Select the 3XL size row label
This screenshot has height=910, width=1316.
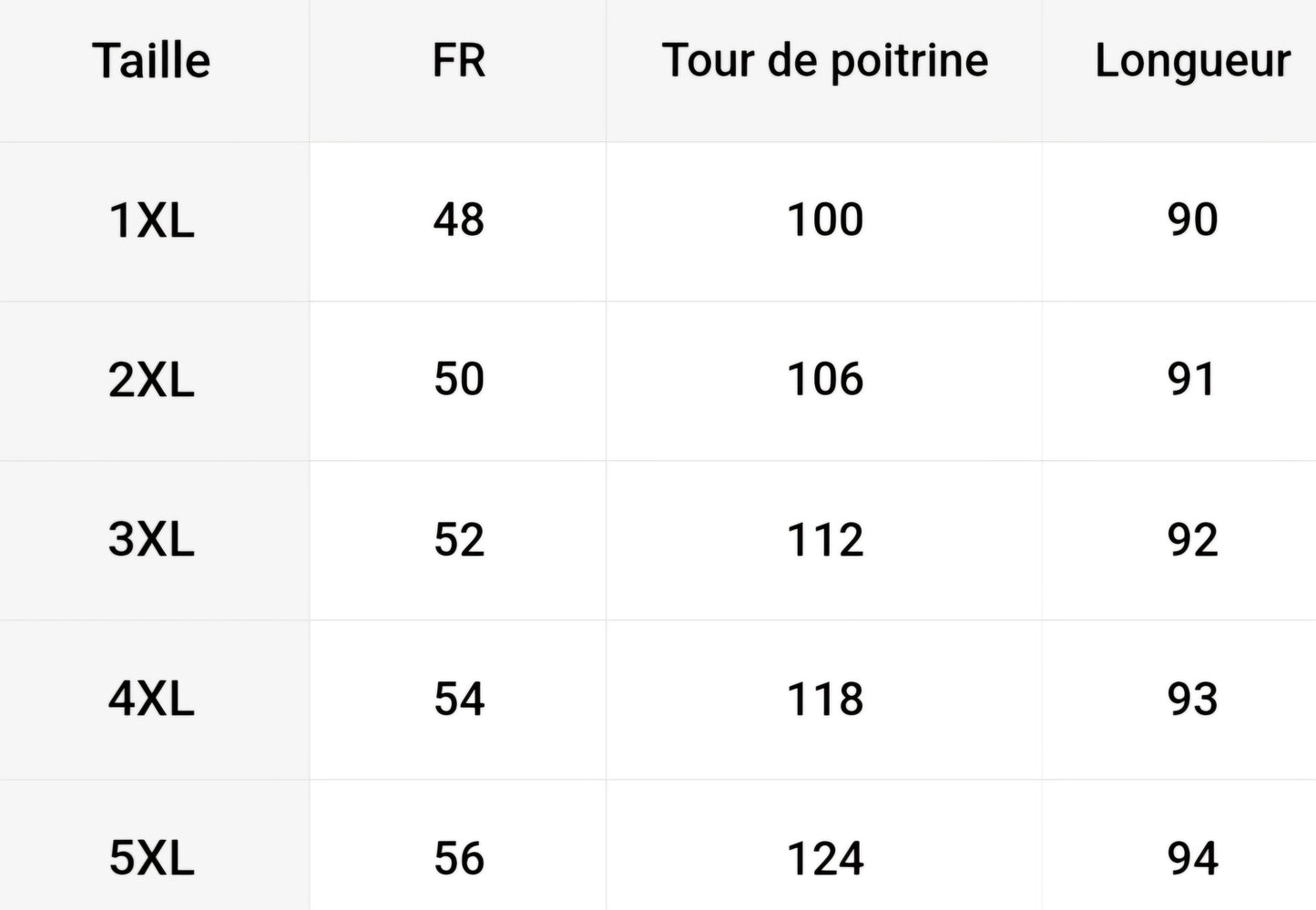click(151, 539)
